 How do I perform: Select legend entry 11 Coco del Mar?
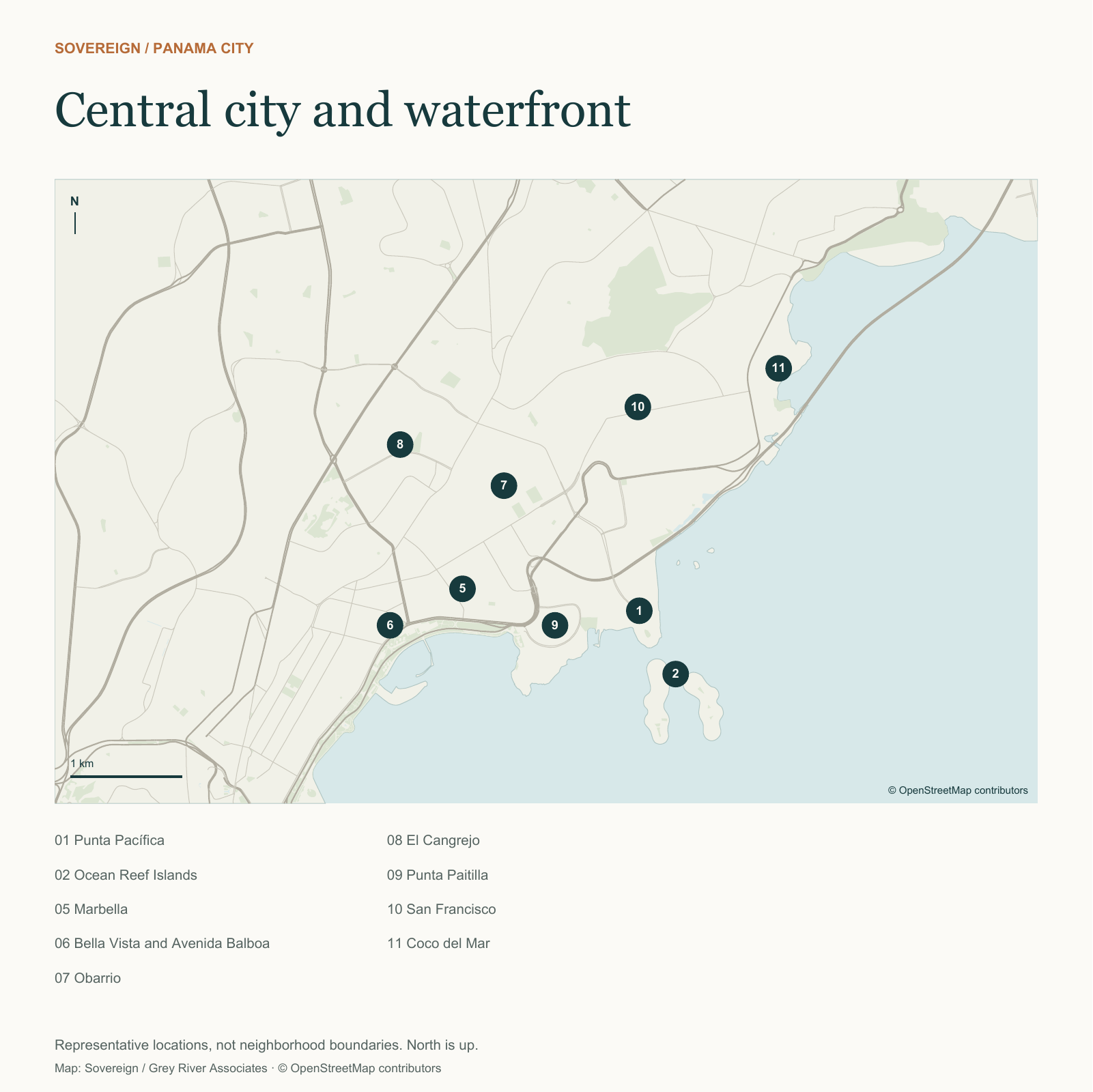click(x=438, y=943)
